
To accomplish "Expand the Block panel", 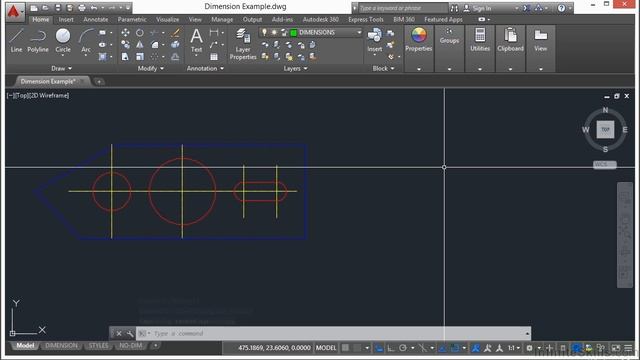I will click(383, 68).
